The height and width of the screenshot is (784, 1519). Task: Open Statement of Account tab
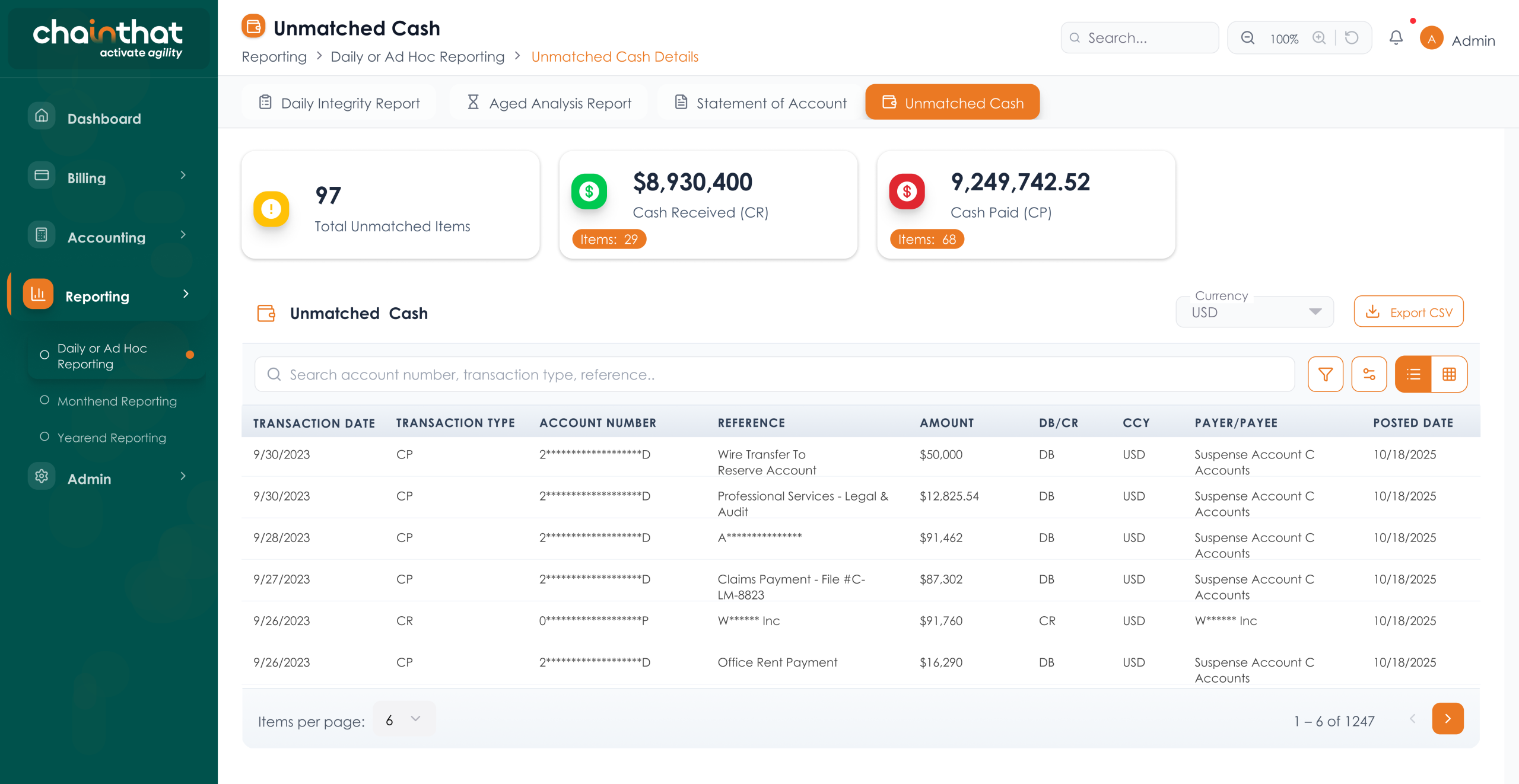[761, 103]
